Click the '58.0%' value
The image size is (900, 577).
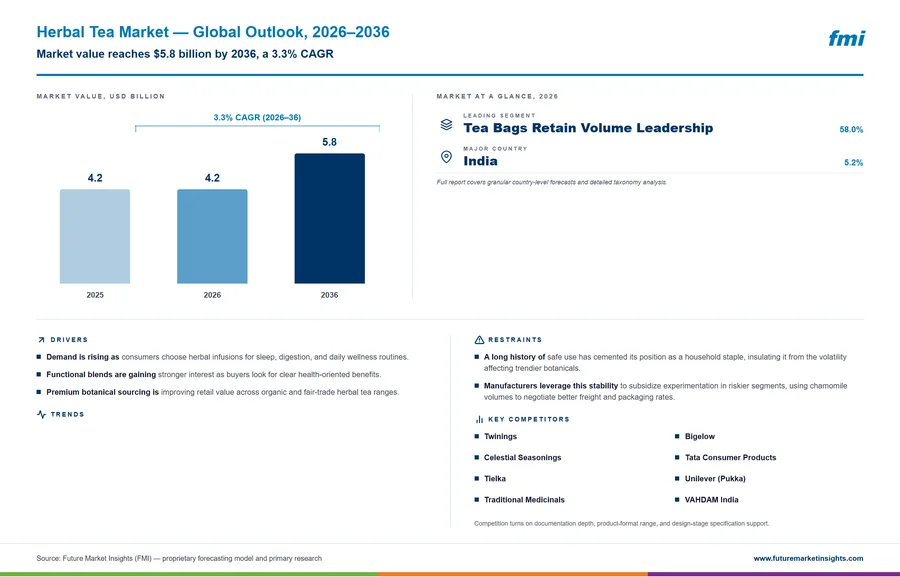point(851,130)
